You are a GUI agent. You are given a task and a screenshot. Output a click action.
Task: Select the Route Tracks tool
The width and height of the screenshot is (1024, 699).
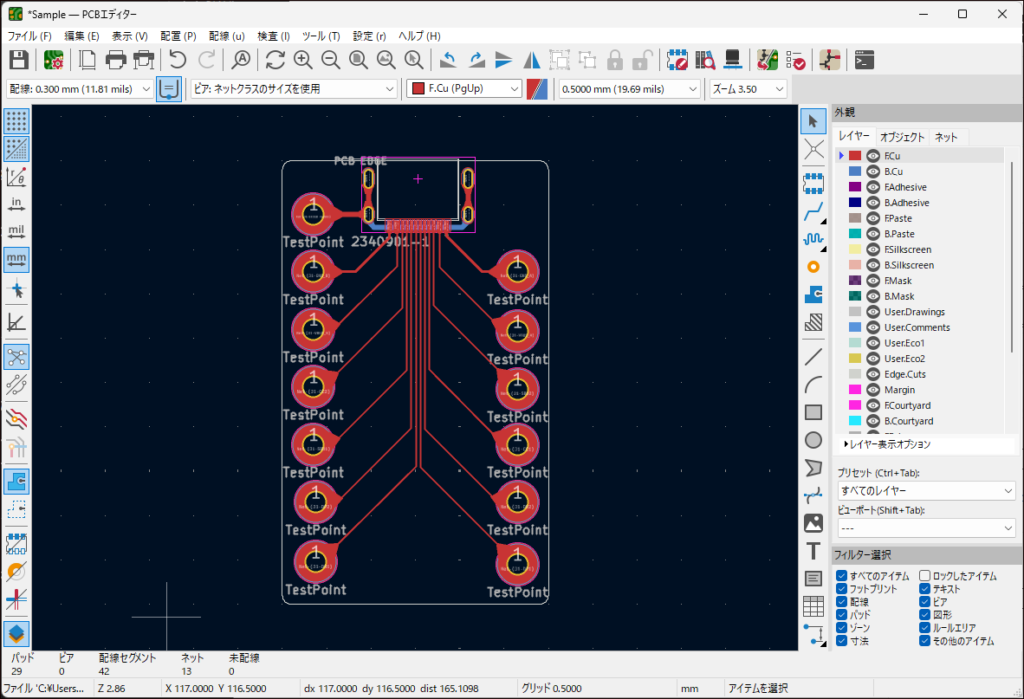(x=814, y=211)
